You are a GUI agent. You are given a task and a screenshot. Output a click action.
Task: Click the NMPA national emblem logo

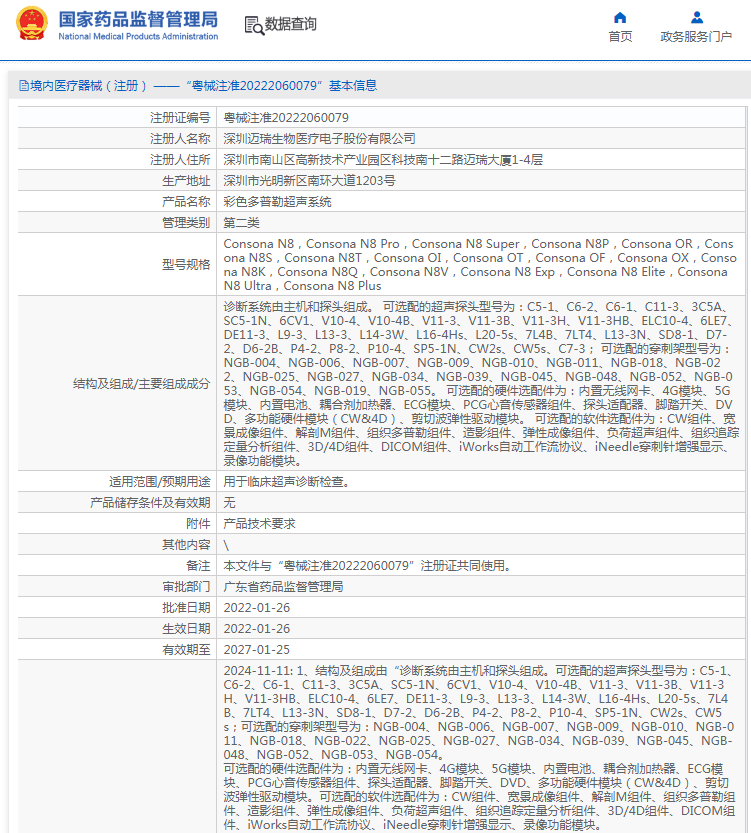coord(32,23)
